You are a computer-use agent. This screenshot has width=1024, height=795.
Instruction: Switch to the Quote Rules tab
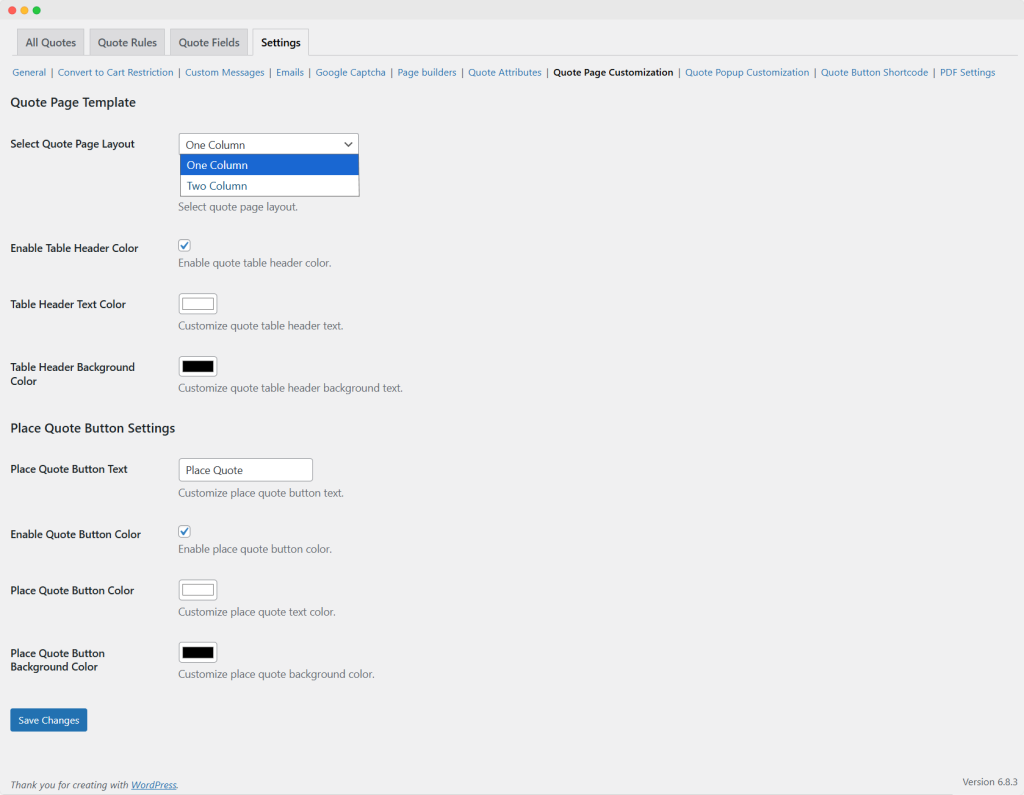click(127, 43)
